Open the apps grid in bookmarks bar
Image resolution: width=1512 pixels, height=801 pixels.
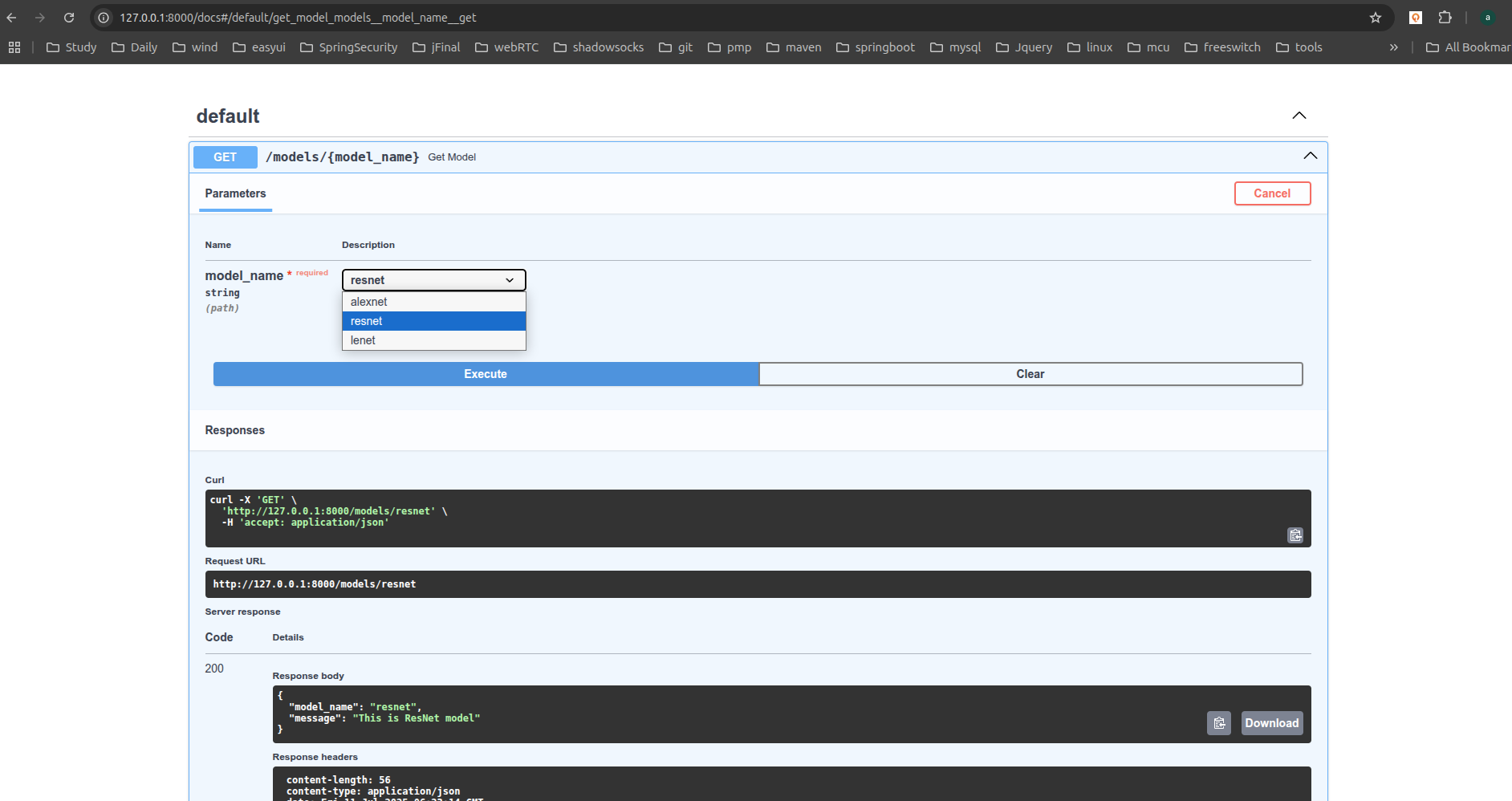[14, 47]
